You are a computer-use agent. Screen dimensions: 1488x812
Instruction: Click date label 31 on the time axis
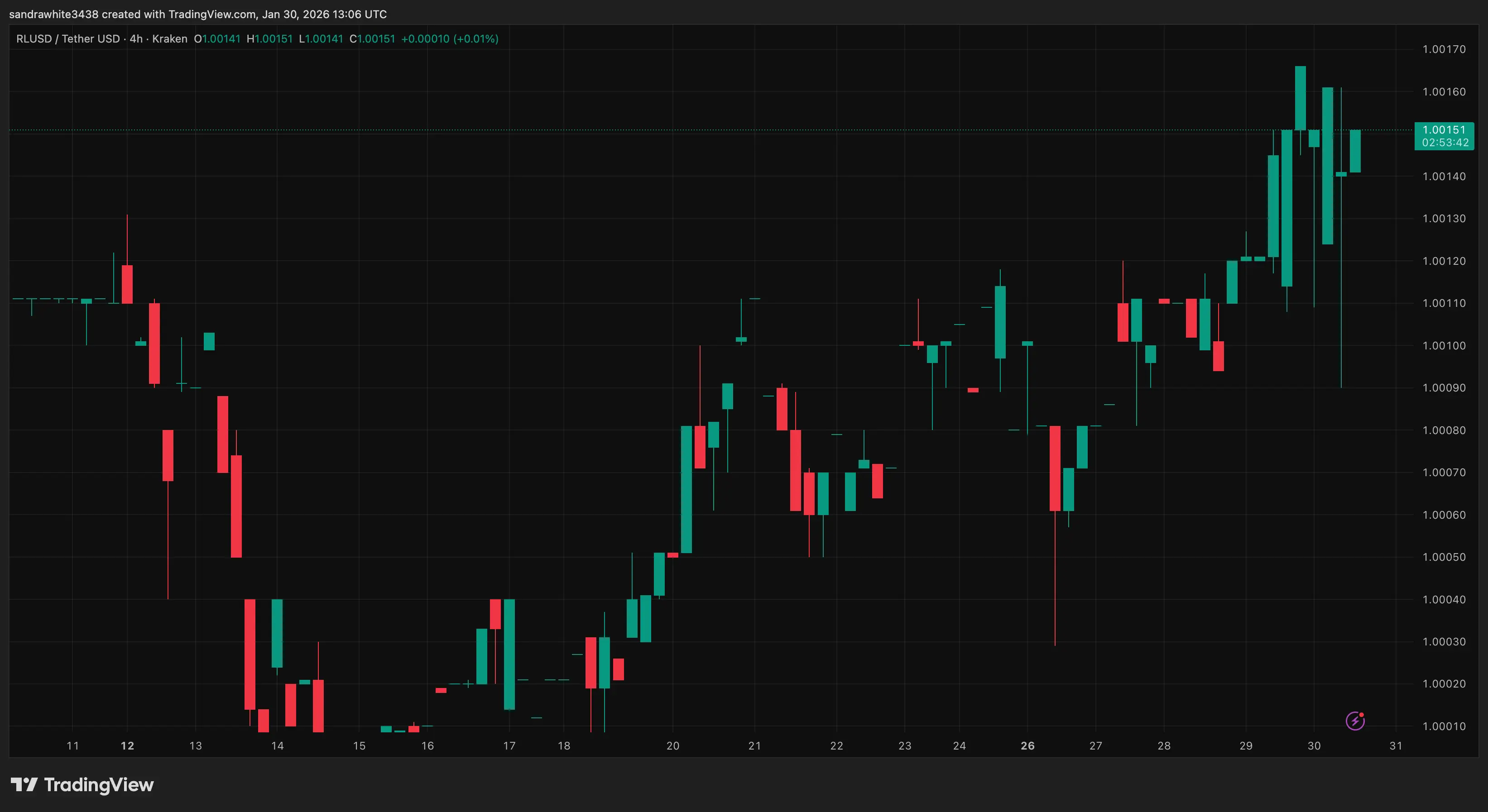(x=1396, y=745)
